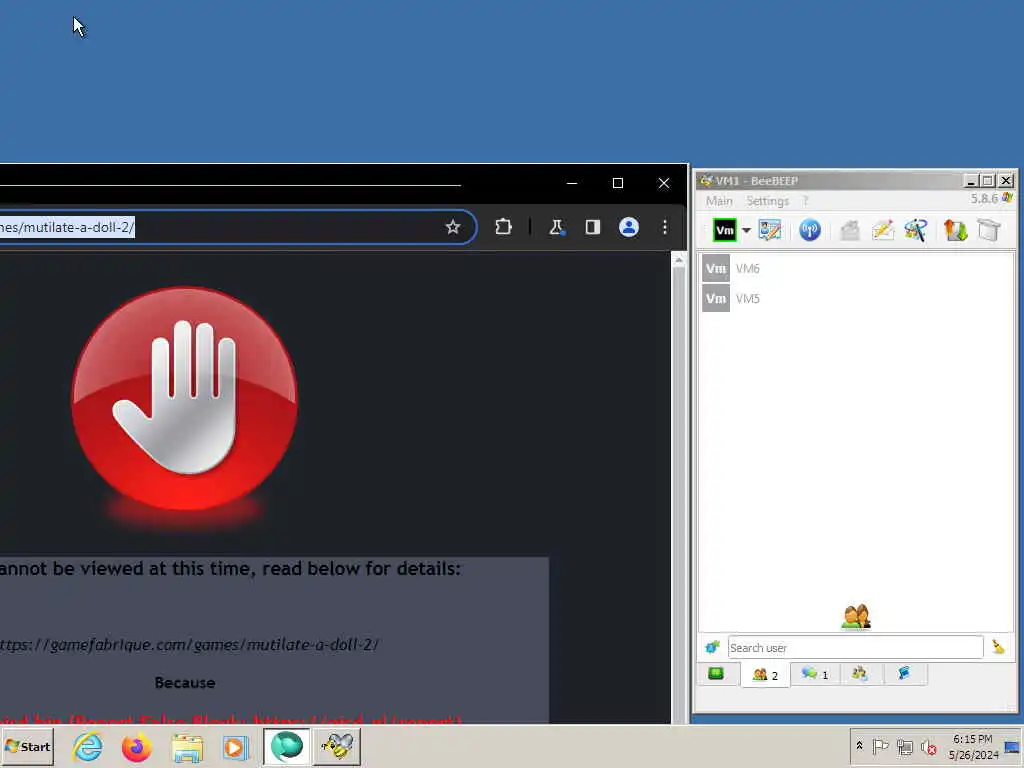This screenshot has height=768, width=1024.
Task: Open the ? help menu in BeeBEEP
Action: click(805, 200)
